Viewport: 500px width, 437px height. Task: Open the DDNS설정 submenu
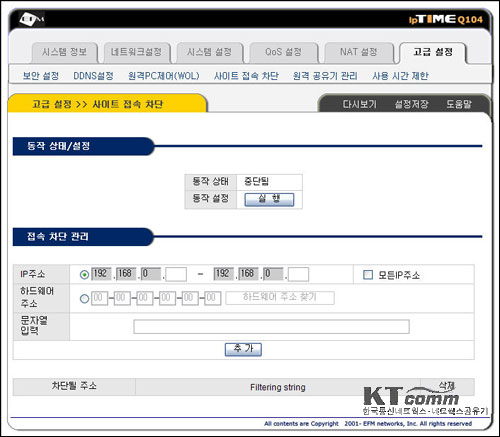(93, 76)
